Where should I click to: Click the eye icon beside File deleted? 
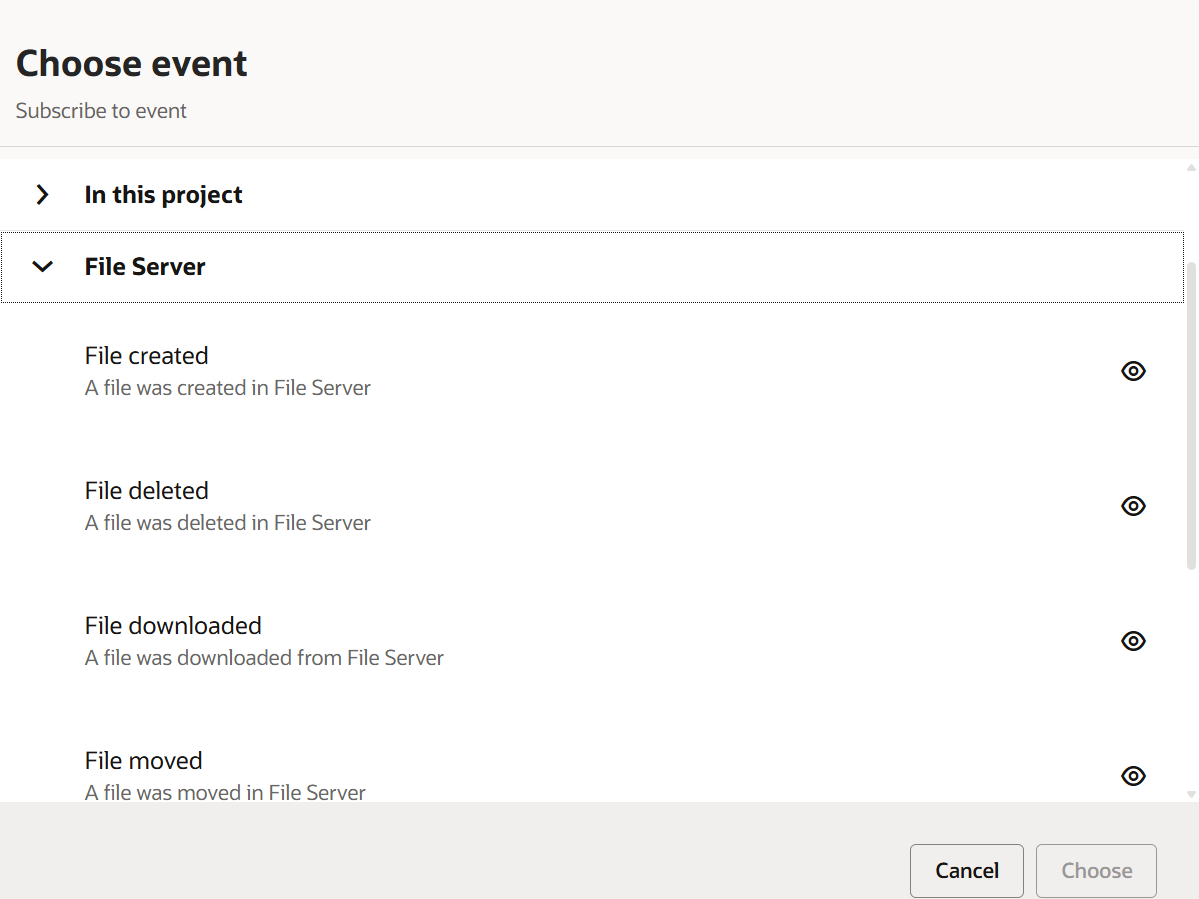[1133, 506]
